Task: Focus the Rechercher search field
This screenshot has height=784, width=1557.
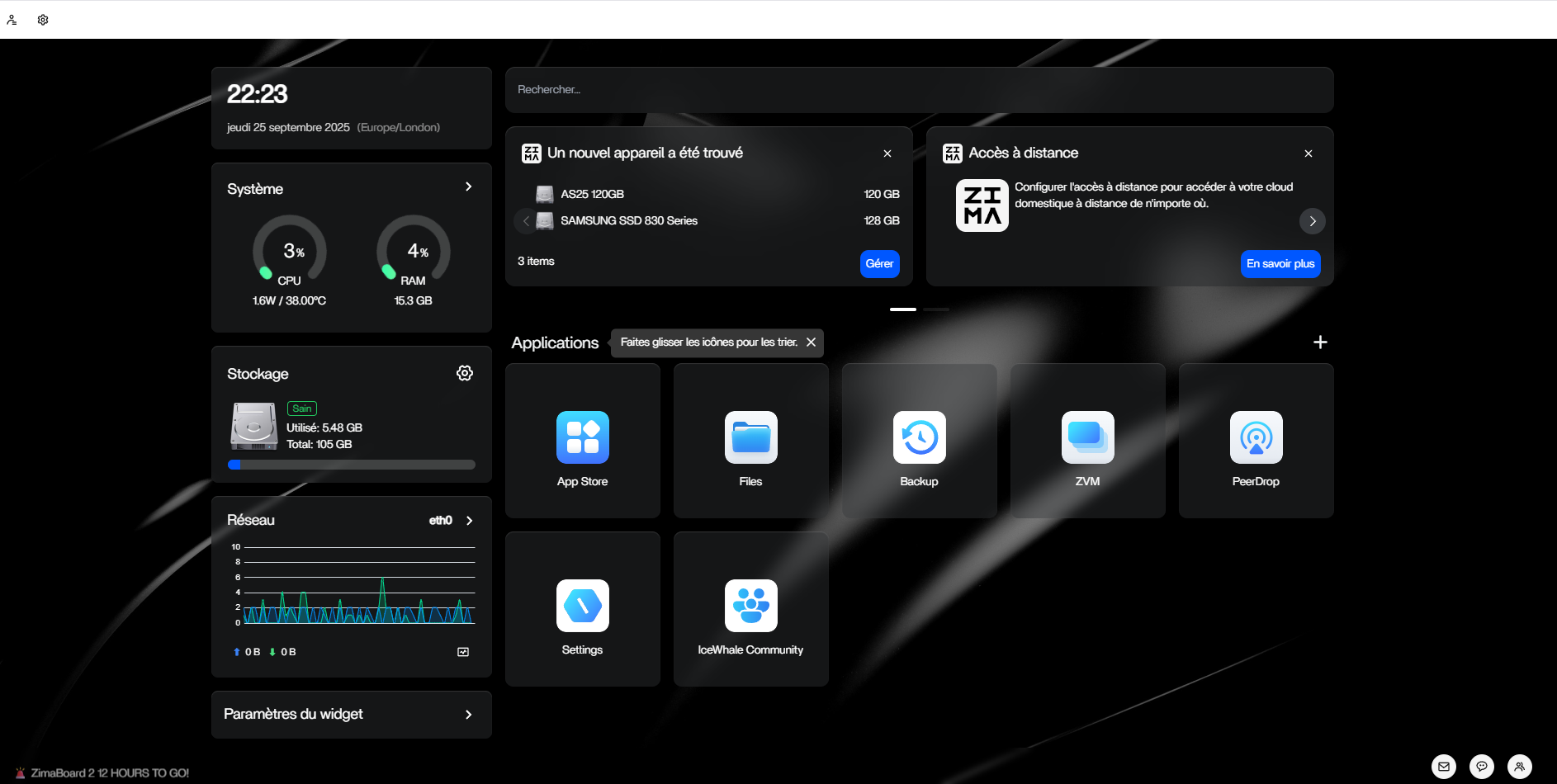Action: point(919,90)
